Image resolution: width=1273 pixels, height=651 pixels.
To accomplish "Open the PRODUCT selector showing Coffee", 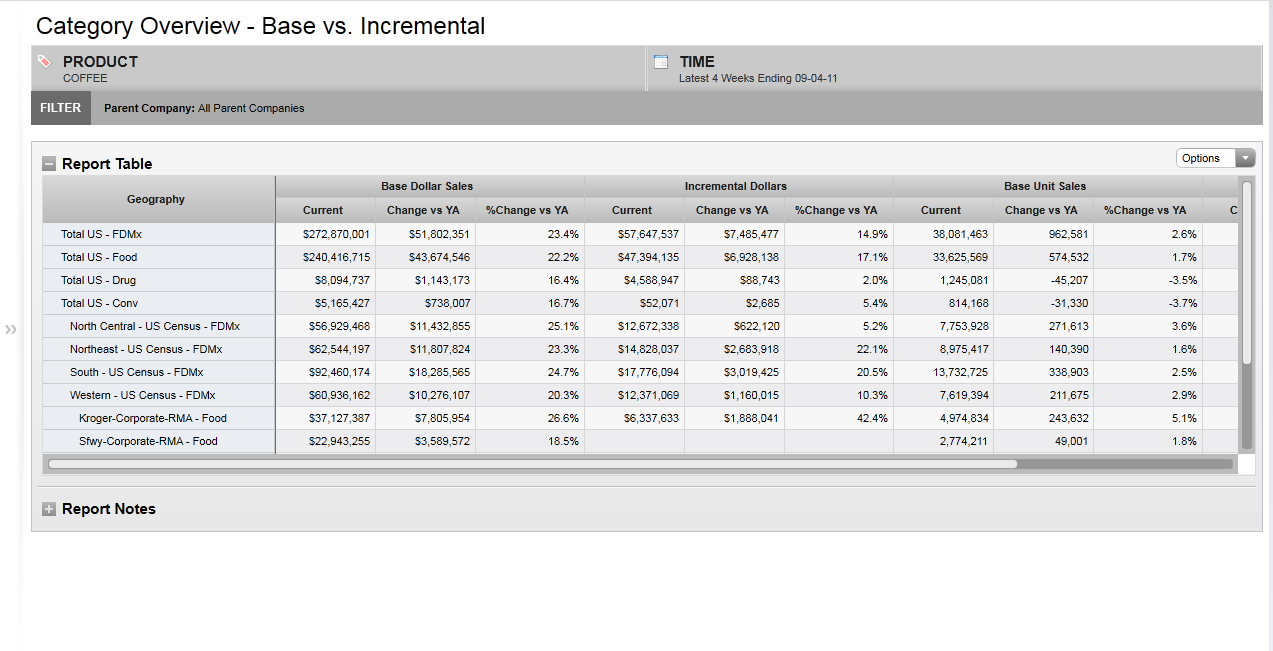I will pyautogui.click(x=100, y=68).
